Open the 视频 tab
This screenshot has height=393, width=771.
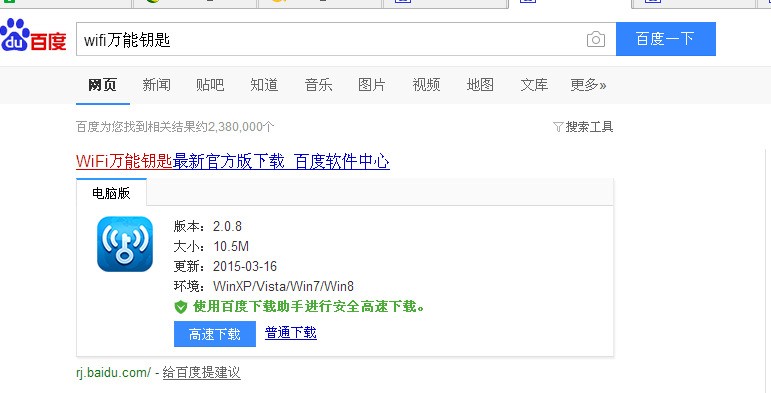click(426, 85)
